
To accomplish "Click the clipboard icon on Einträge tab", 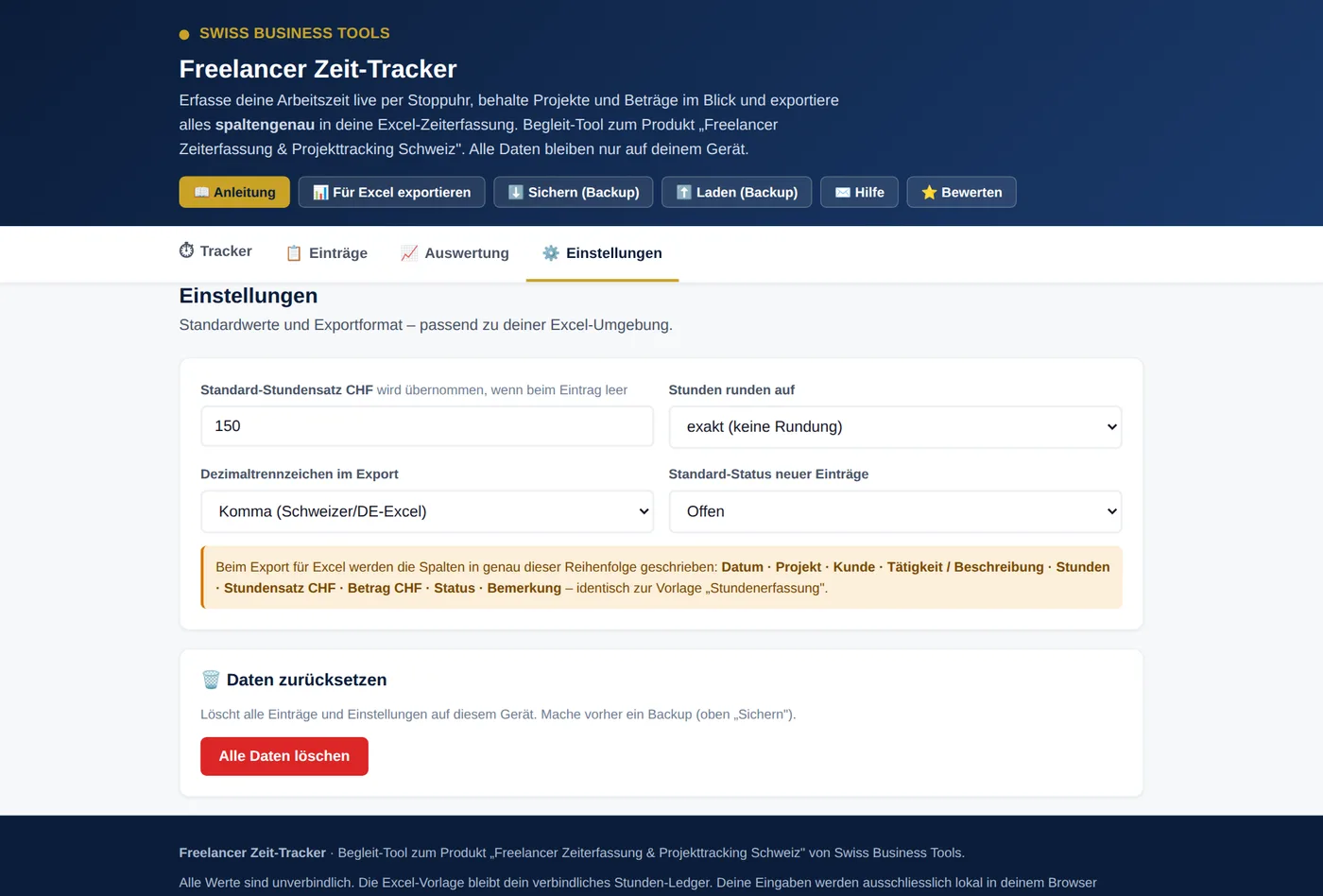I will pyautogui.click(x=294, y=253).
